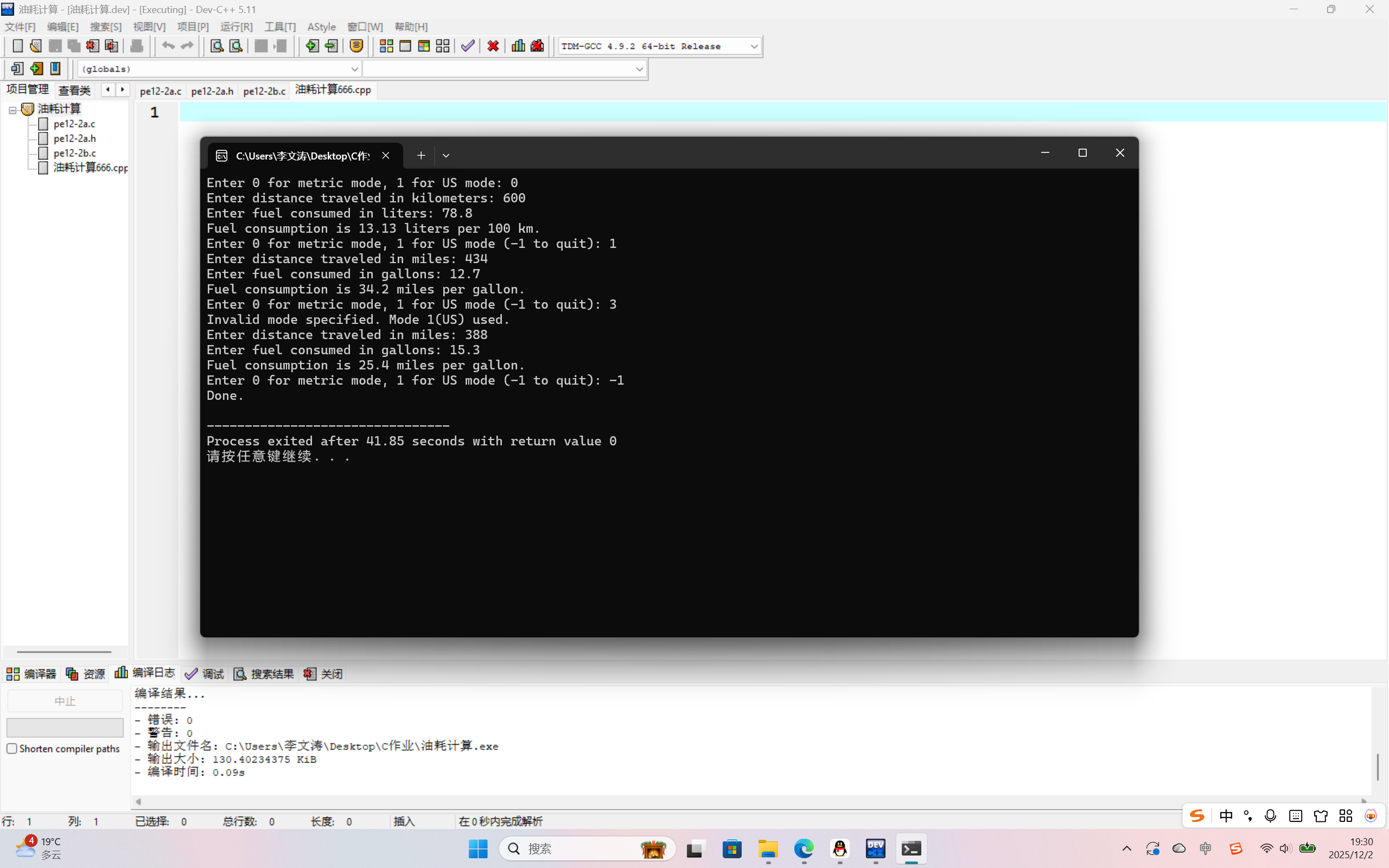The width and height of the screenshot is (1389, 868).
Task: Switch to the 调试 bottom panel tab
Action: tap(206, 674)
